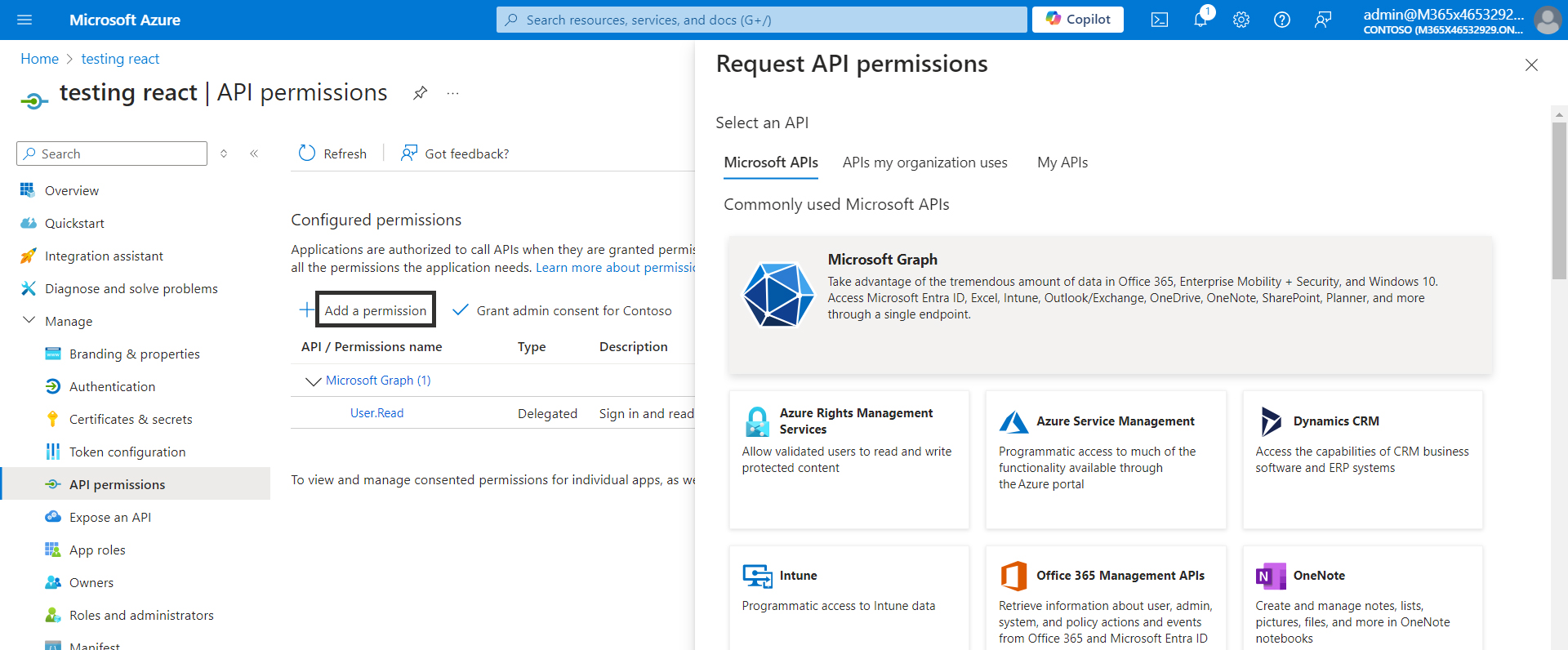The height and width of the screenshot is (650, 1568).
Task: Click the Description column header
Action: click(x=634, y=347)
